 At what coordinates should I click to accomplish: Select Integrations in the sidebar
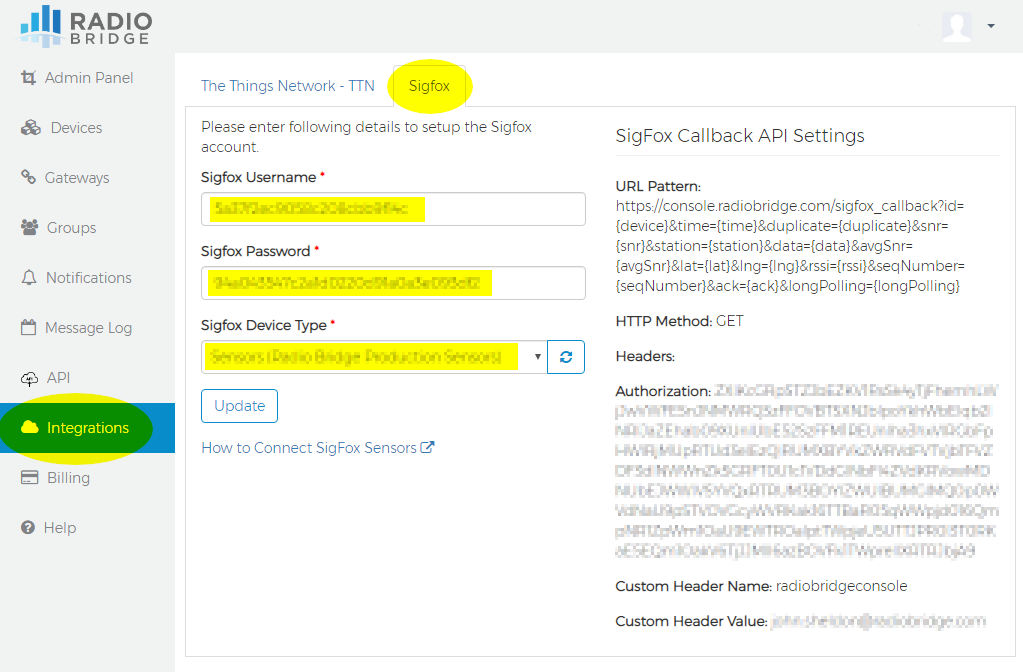pyautogui.click(x=87, y=428)
